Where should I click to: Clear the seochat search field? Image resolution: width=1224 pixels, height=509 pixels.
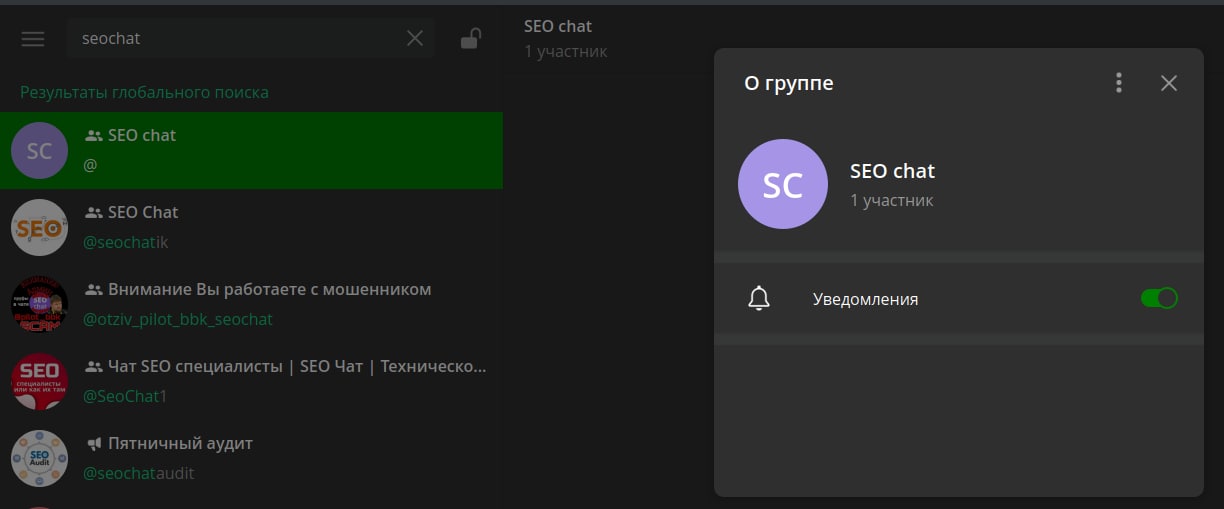pos(415,39)
